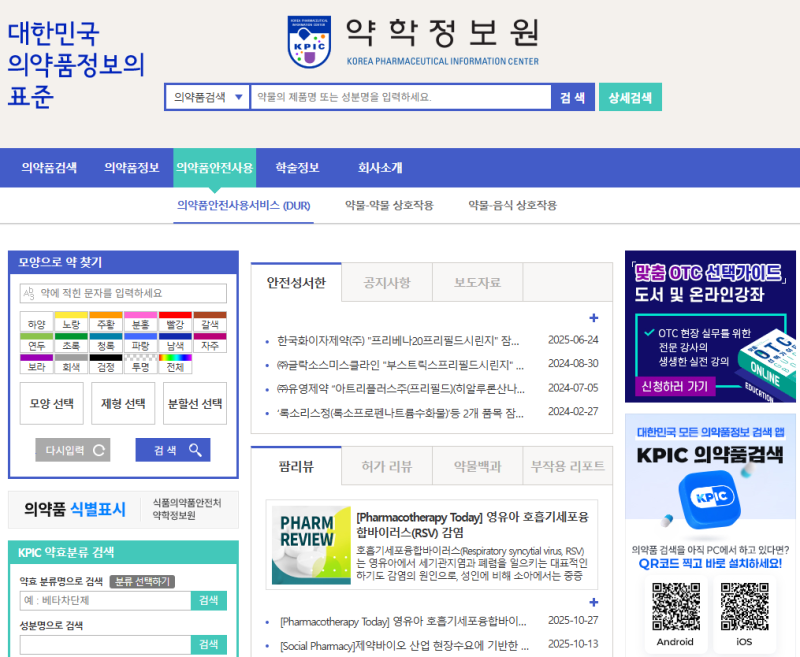800x657 pixels.
Task: Open the 학술정보 menu
Action: [x=297, y=168]
